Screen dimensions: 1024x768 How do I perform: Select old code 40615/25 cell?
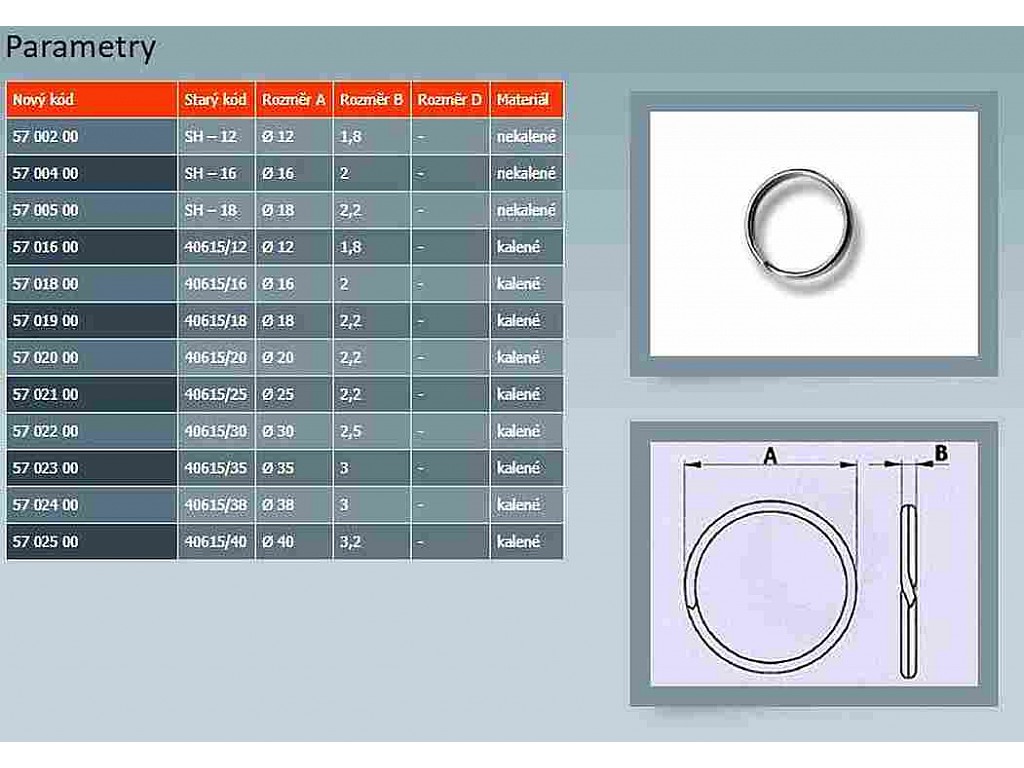(x=216, y=394)
